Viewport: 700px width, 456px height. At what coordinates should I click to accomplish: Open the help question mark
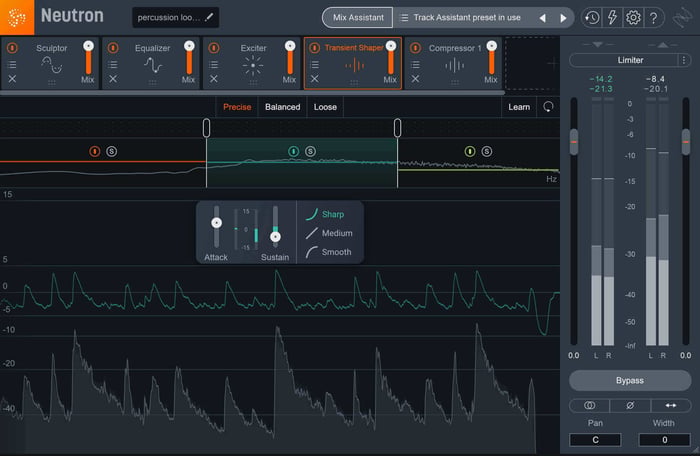653,18
